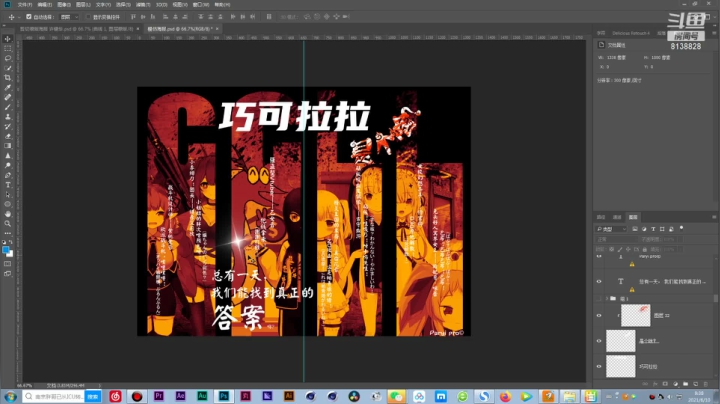Click the new adjustment layer icon
The image size is (720, 404).
(x=675, y=384)
